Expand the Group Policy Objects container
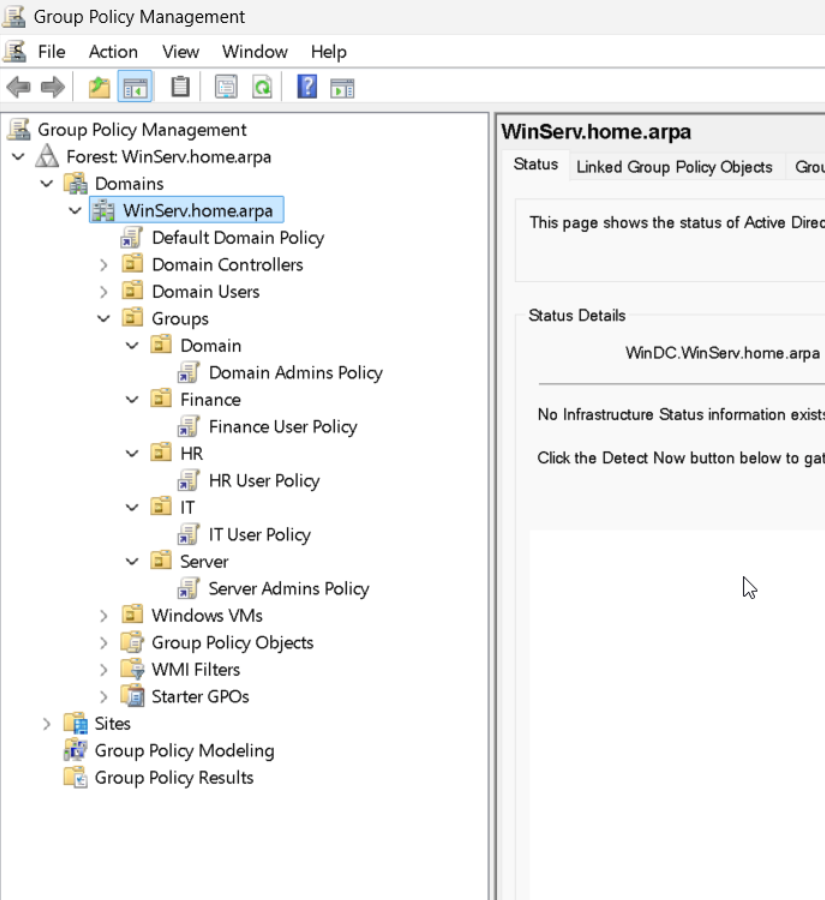Screen dimensions: 825x900 (104, 643)
